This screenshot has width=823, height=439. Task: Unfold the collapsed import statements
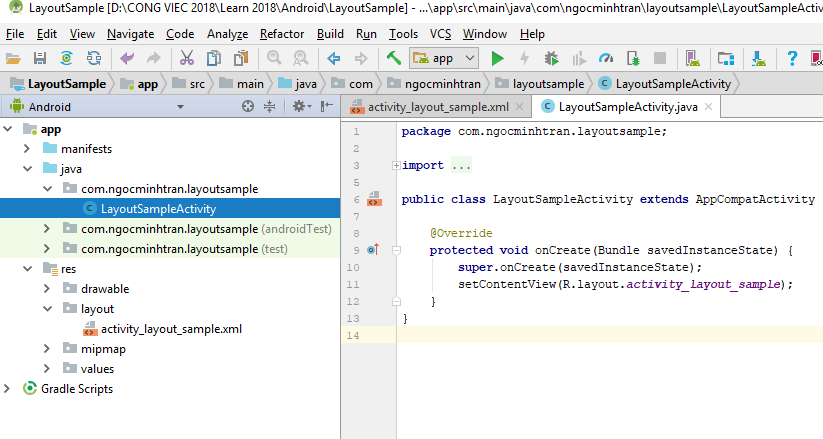pyautogui.click(x=396, y=165)
